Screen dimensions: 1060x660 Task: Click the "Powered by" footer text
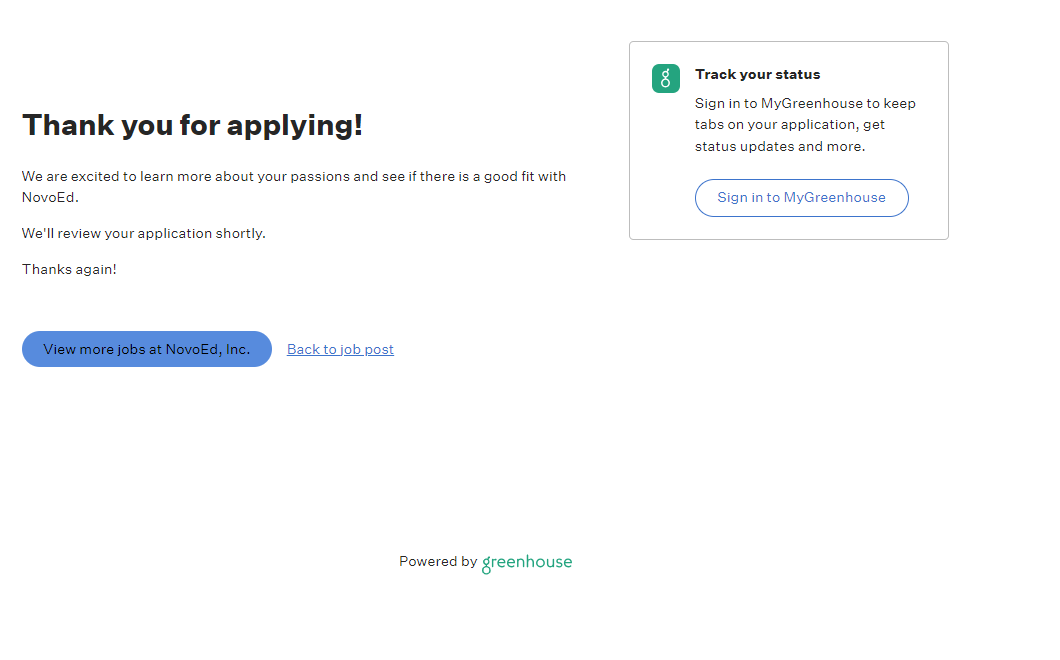point(438,562)
